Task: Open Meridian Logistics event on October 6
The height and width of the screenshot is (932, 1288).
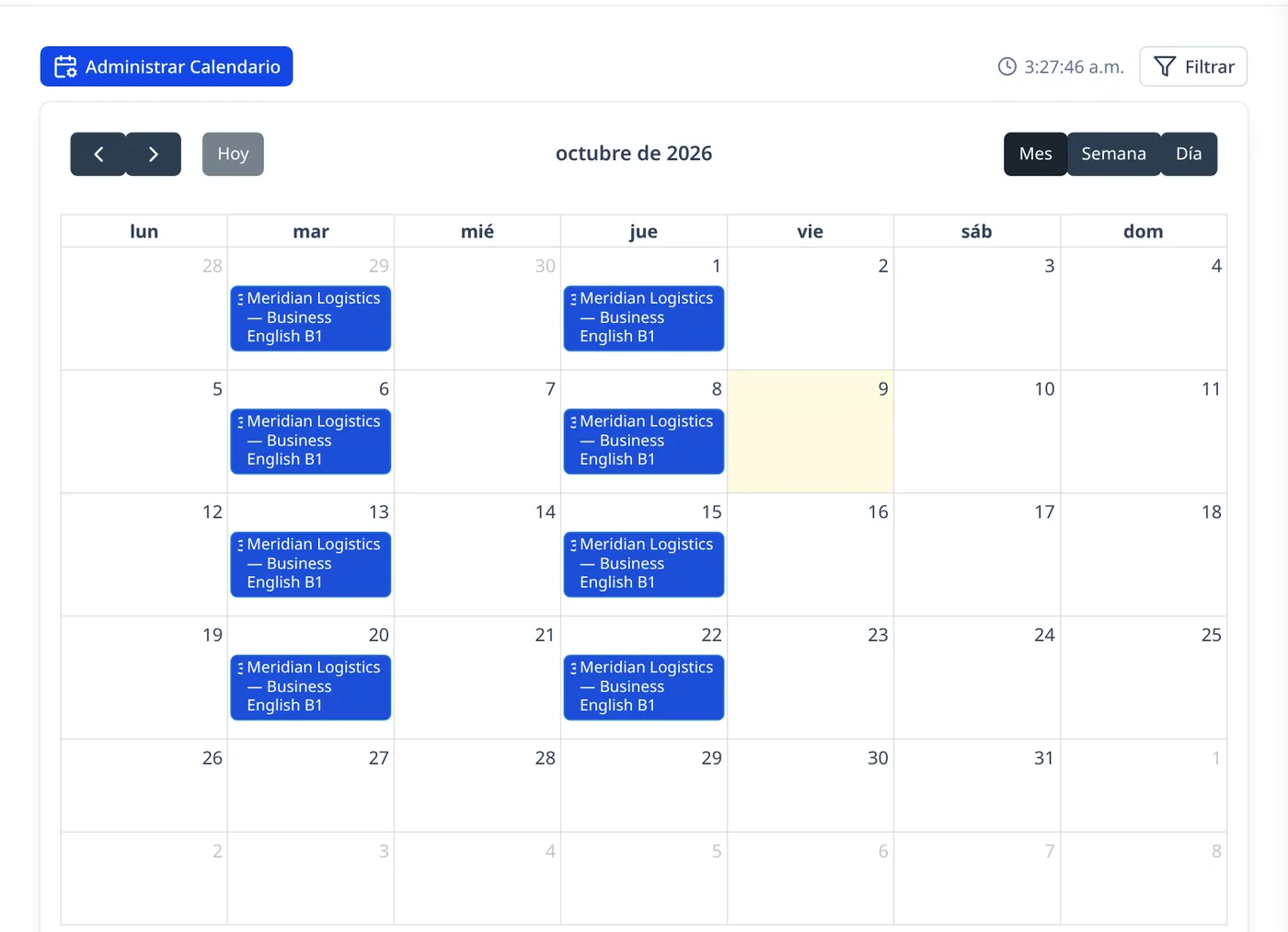Action: 311,442
